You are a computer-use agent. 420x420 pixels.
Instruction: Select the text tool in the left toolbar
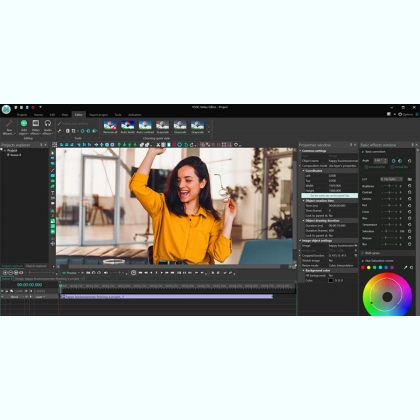coord(53,193)
